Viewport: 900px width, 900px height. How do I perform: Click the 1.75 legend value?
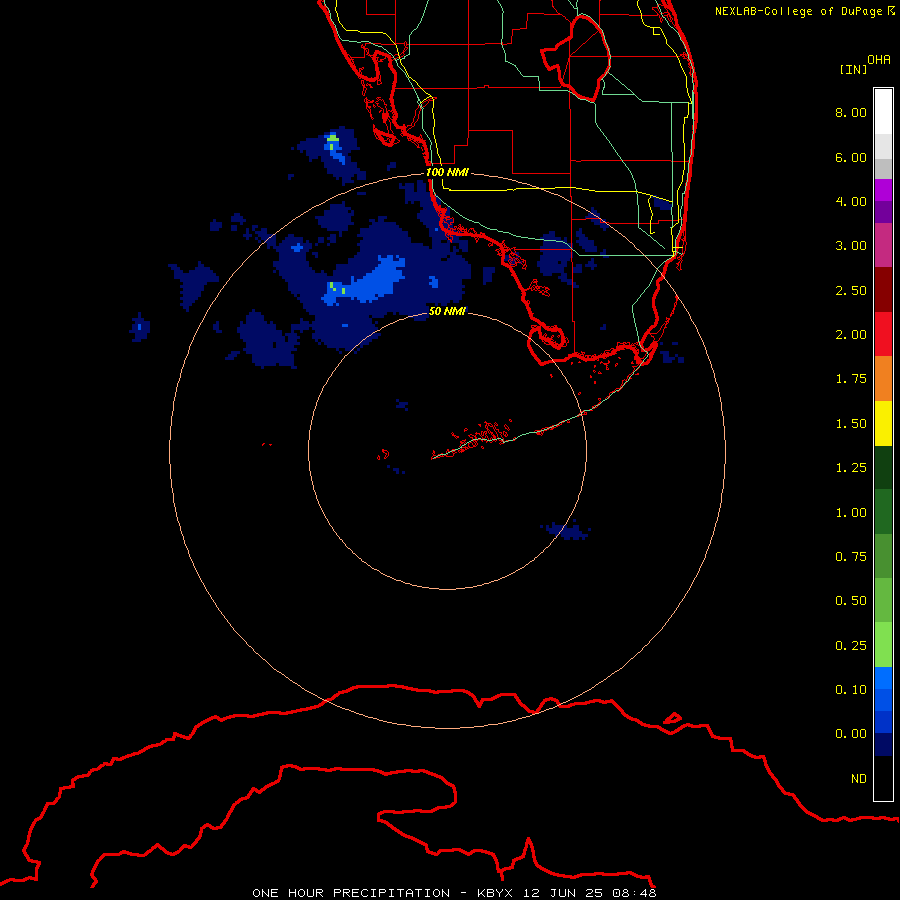[x=851, y=379]
